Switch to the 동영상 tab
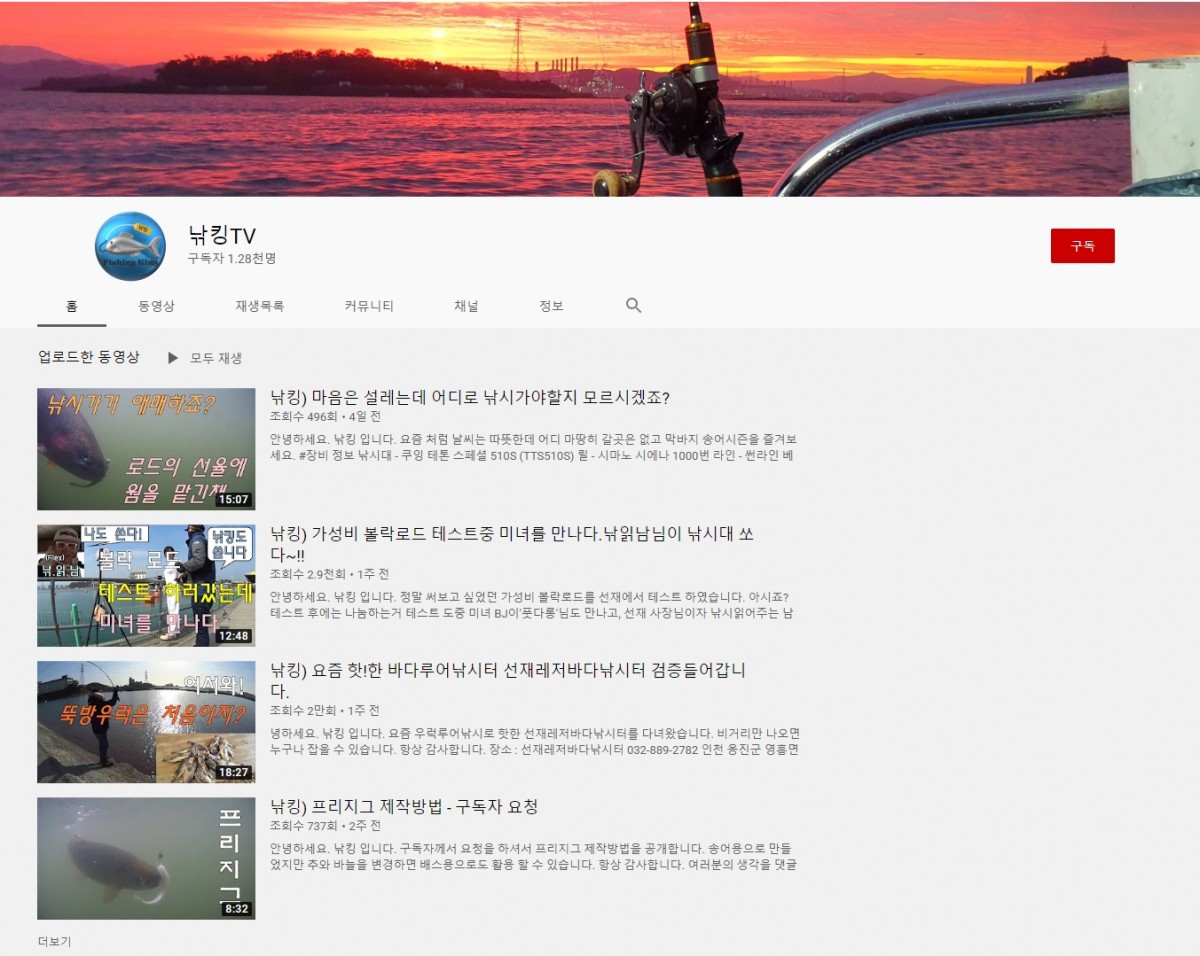The height and width of the screenshot is (956, 1200). point(156,306)
